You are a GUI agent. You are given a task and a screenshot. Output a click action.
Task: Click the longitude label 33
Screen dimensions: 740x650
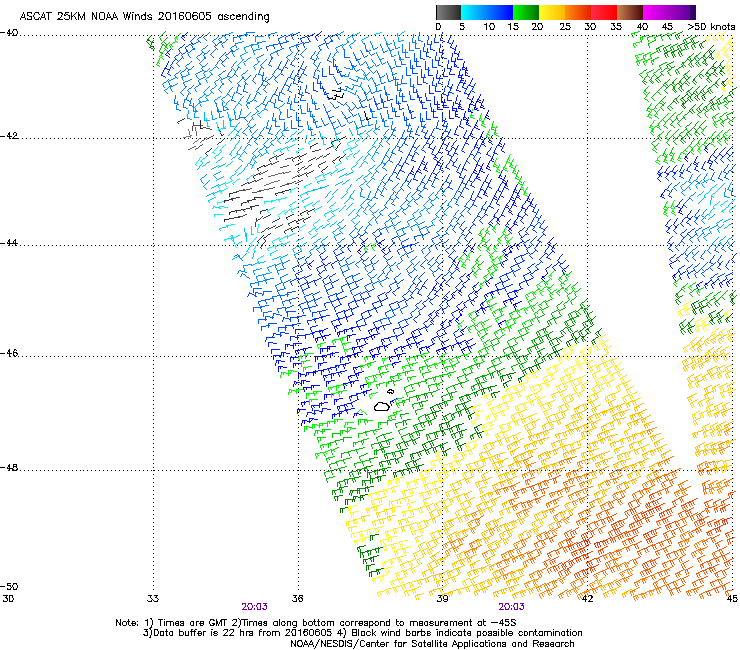[153, 599]
